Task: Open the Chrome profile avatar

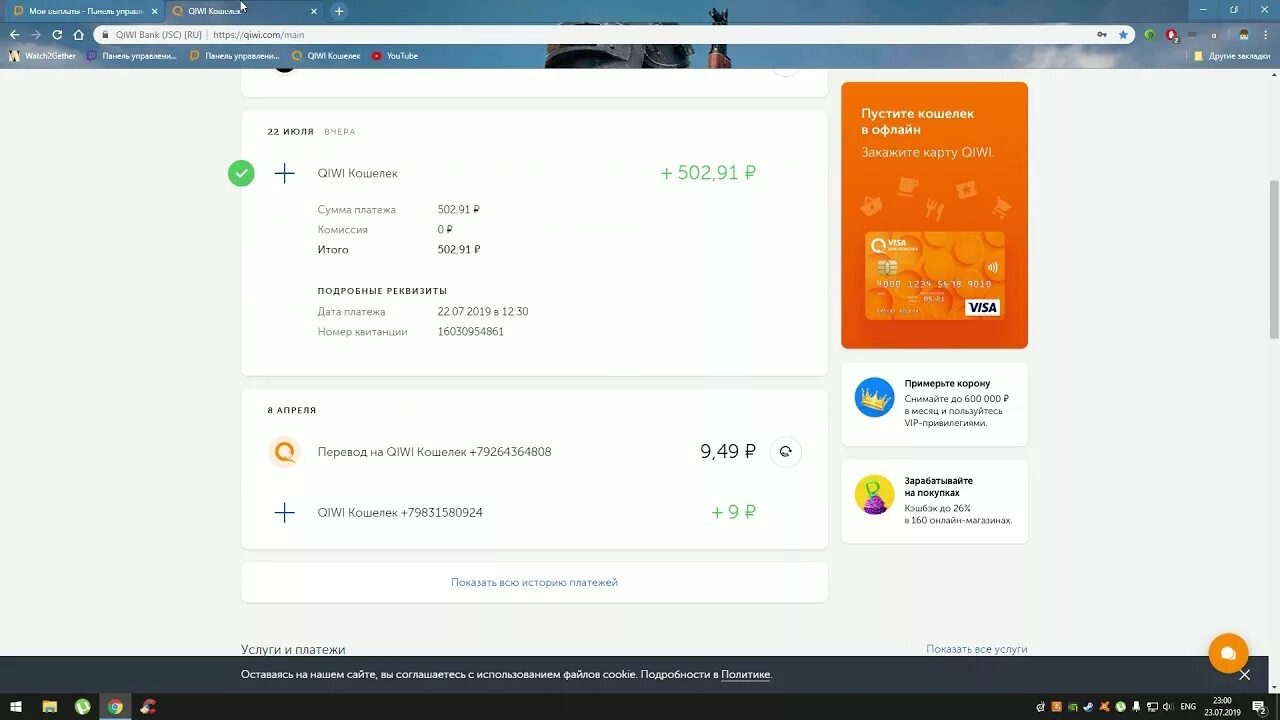Action: click(1243, 34)
